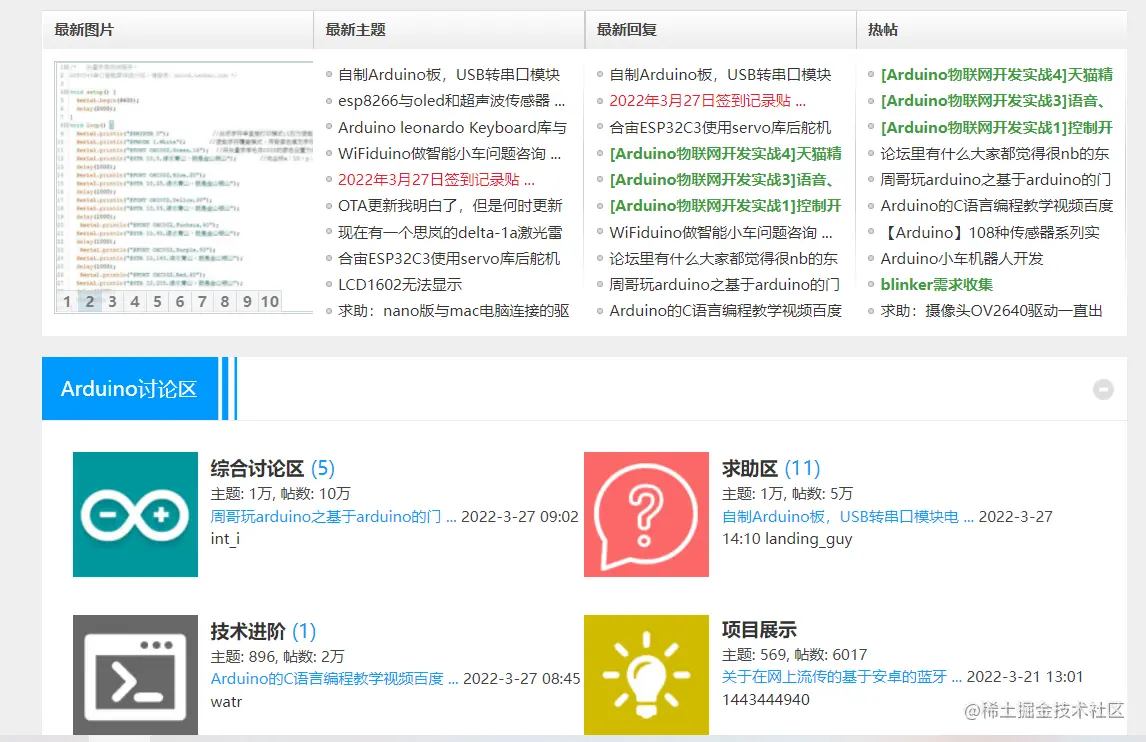
Task: Show slide 3 in image carousel
Action: (113, 301)
